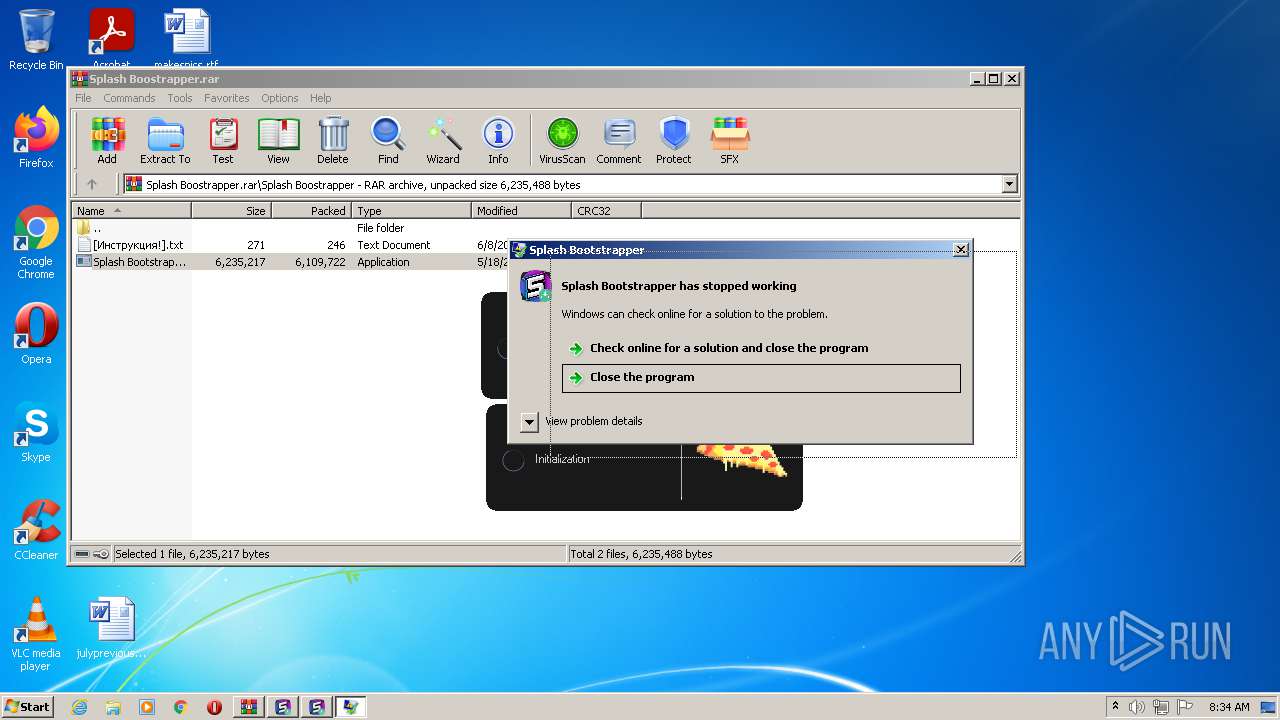Click the SFX toolbar icon
Viewport: 1280px width, 720px height.
[x=730, y=141]
